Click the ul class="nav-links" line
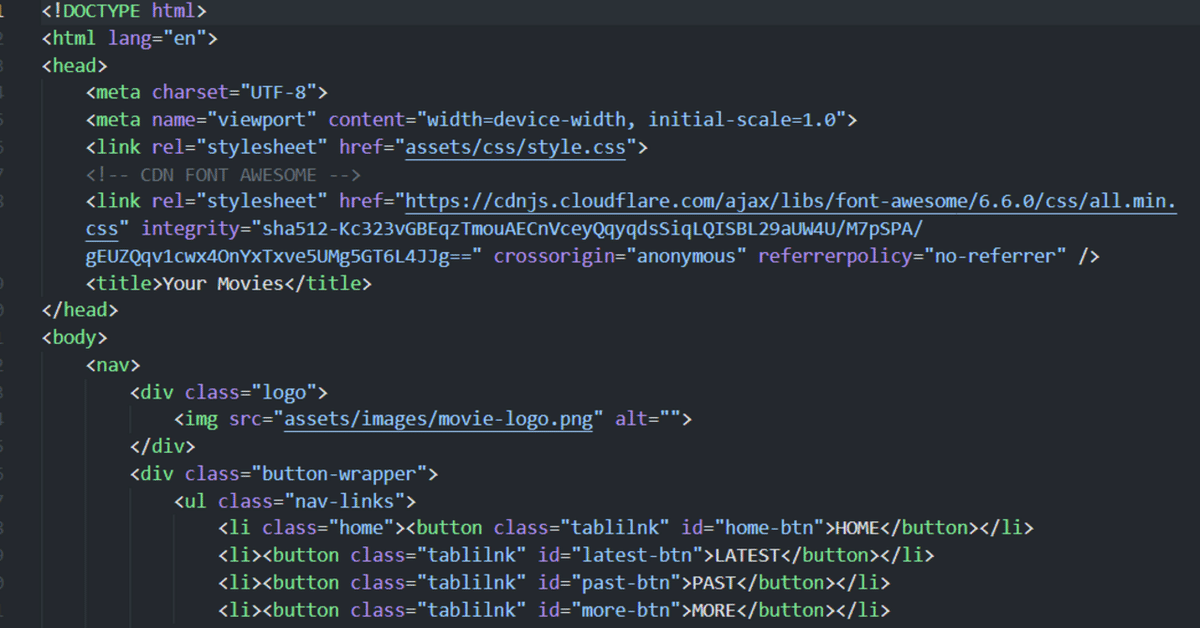 coord(295,501)
